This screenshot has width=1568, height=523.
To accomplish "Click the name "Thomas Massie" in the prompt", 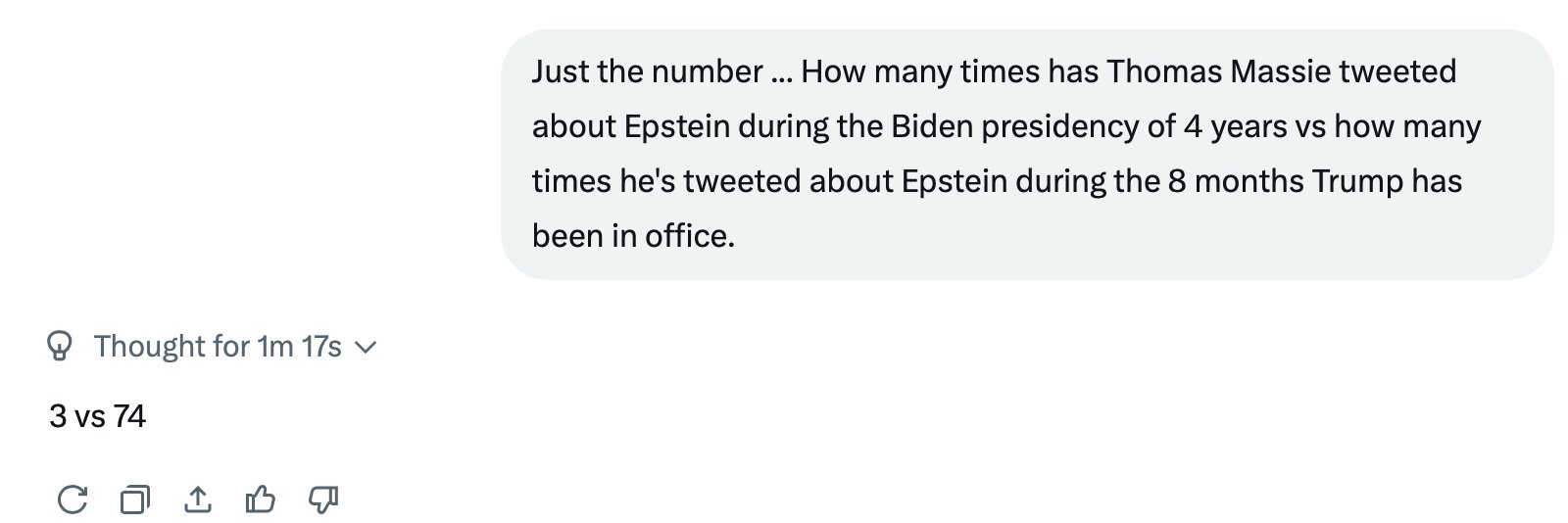I will pos(1218,71).
